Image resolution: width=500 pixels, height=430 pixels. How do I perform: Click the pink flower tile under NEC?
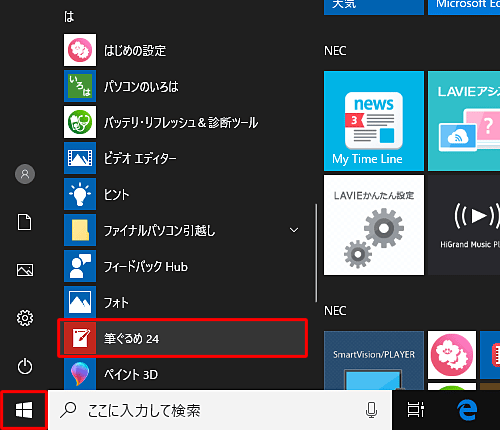click(x=452, y=355)
